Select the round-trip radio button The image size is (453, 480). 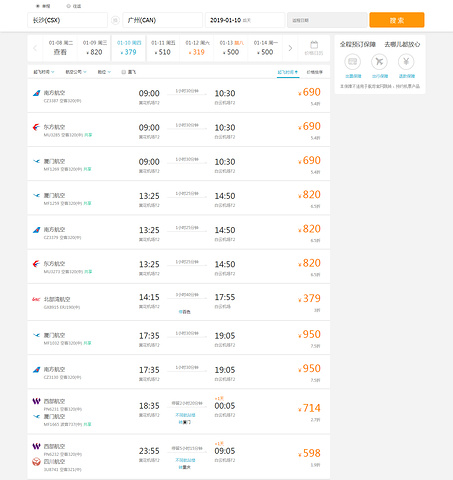pyautogui.click(x=68, y=6)
